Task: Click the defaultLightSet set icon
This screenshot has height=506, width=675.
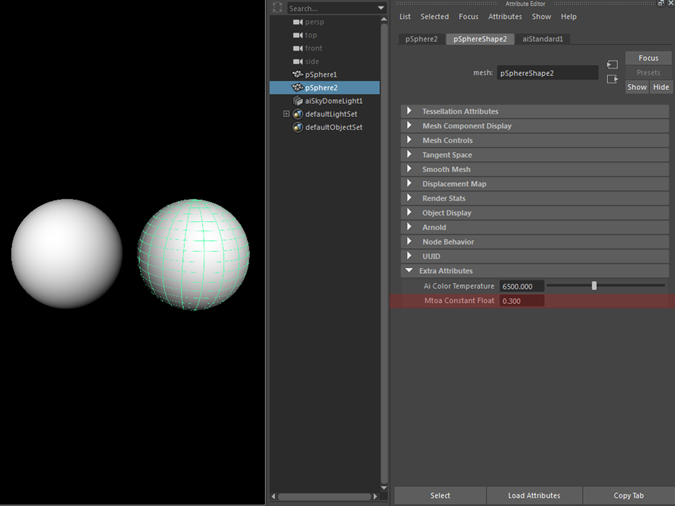Action: click(x=297, y=114)
